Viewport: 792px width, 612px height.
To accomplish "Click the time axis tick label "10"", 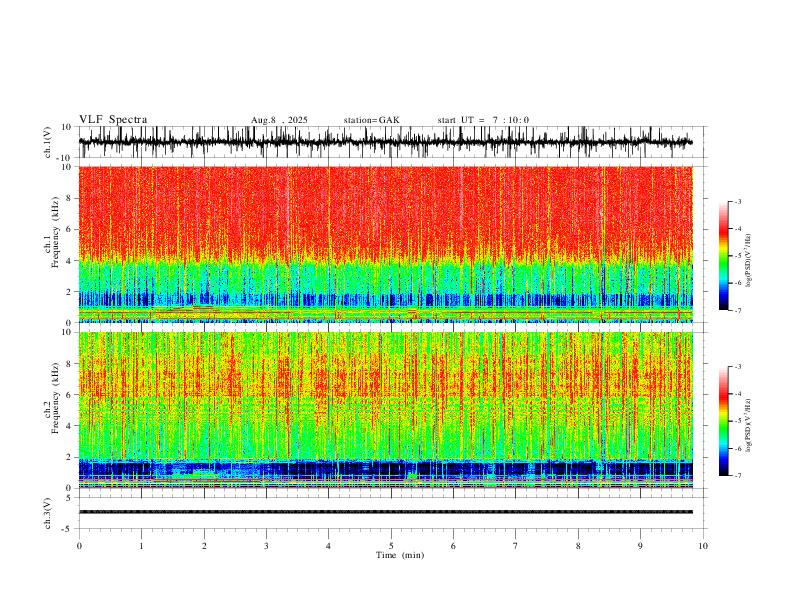I will pos(703,546).
